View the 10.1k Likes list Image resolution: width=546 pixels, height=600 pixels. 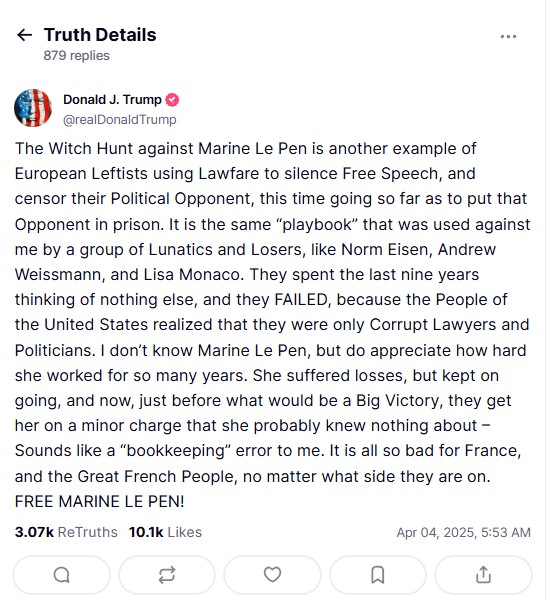pos(165,532)
